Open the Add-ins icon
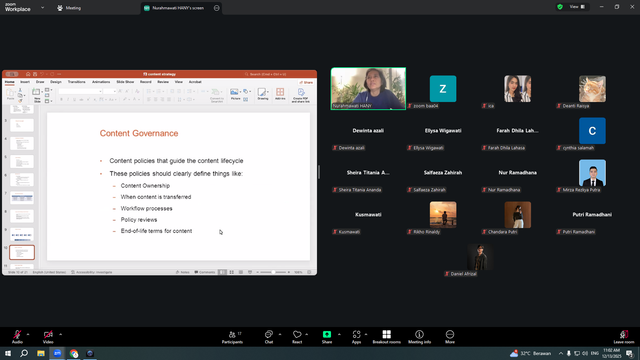 (x=280, y=95)
